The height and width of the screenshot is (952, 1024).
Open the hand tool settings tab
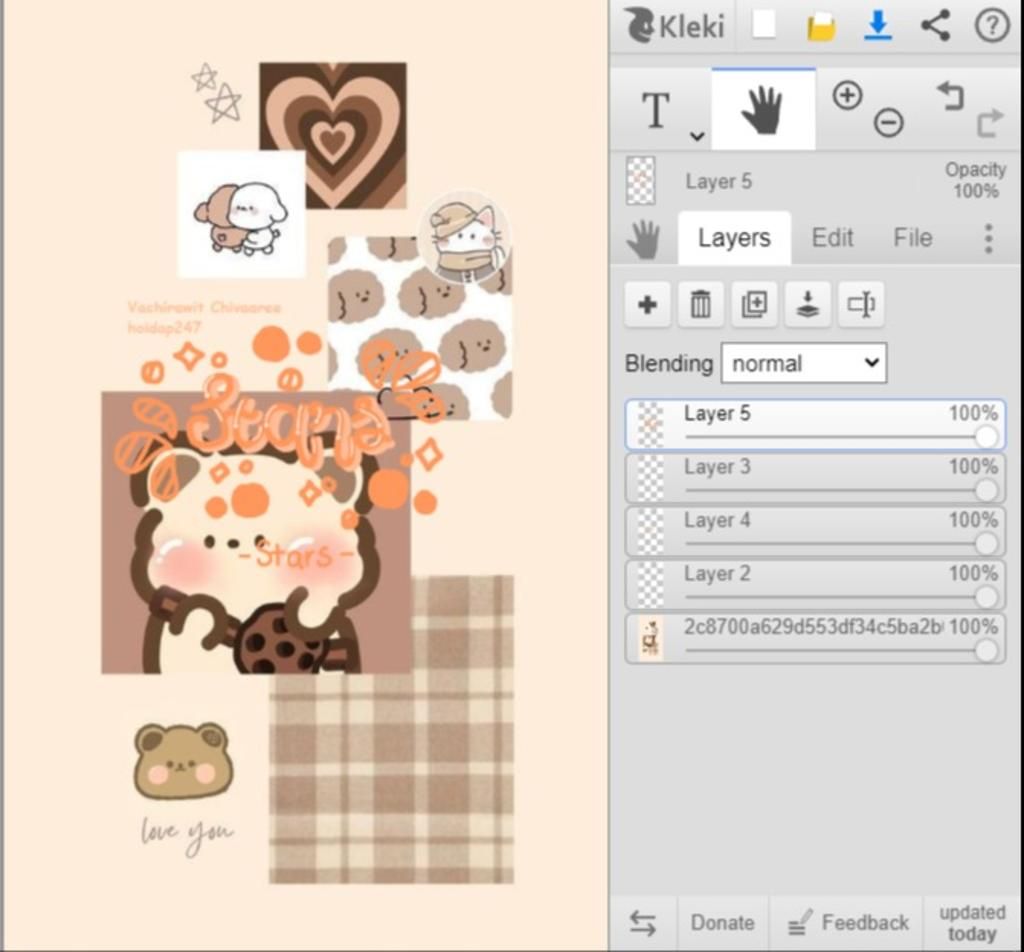[643, 239]
